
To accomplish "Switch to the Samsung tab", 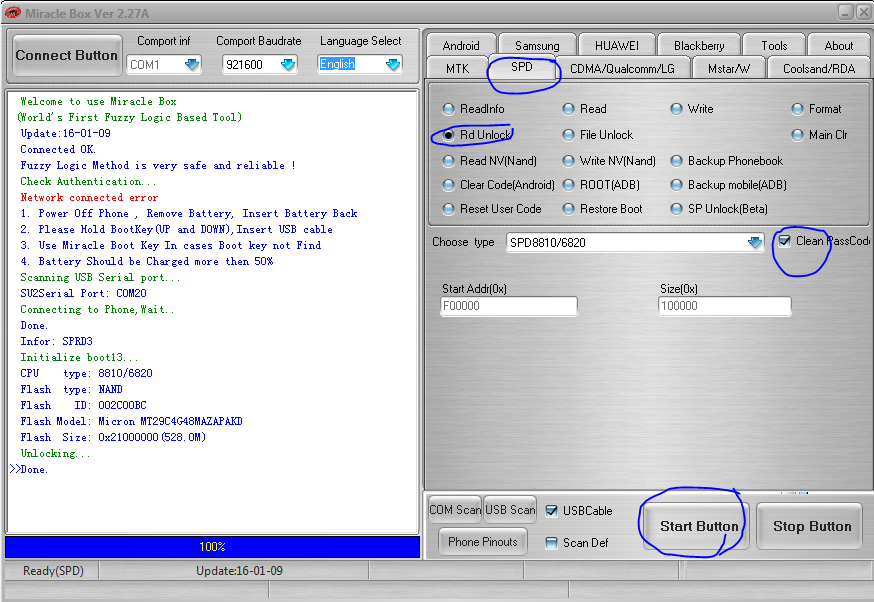I will (x=537, y=45).
